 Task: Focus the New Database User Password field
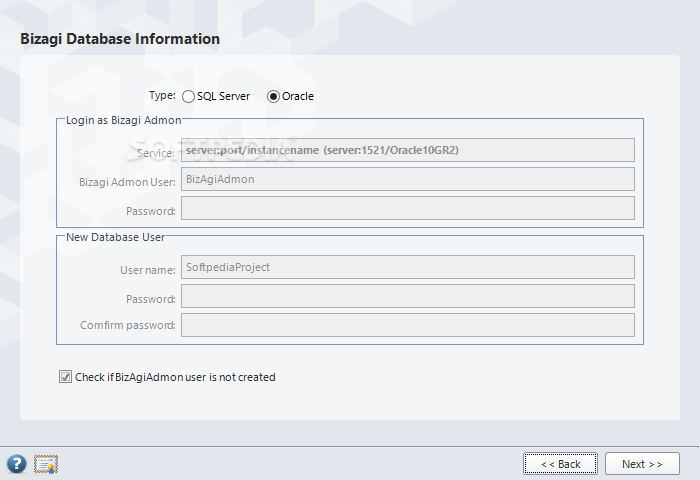click(407, 297)
